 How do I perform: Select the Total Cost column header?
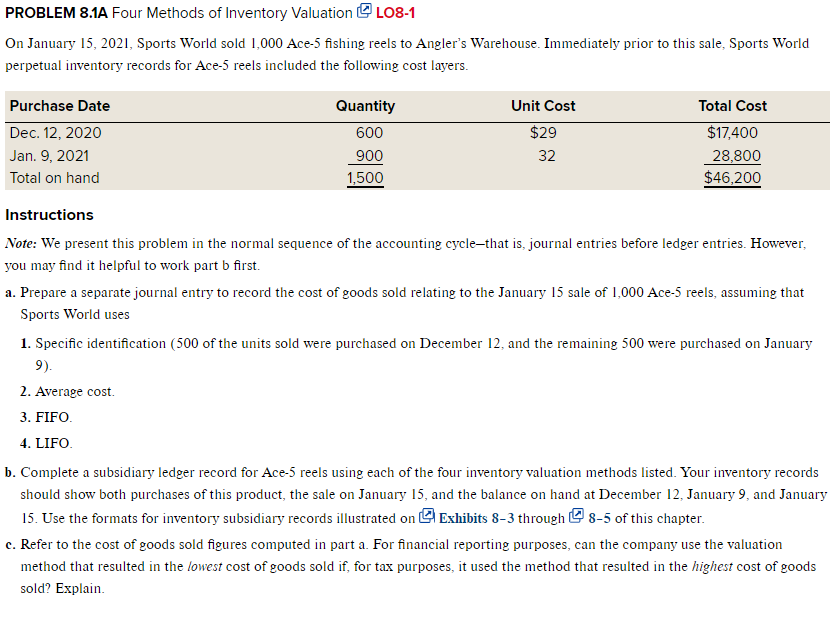(x=732, y=106)
